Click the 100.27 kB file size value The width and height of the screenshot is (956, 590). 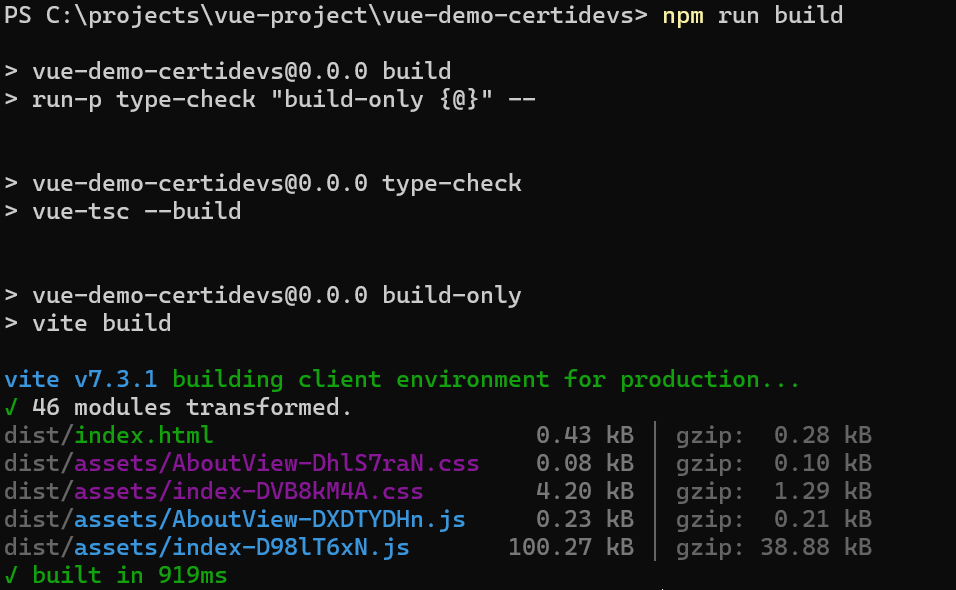click(570, 548)
